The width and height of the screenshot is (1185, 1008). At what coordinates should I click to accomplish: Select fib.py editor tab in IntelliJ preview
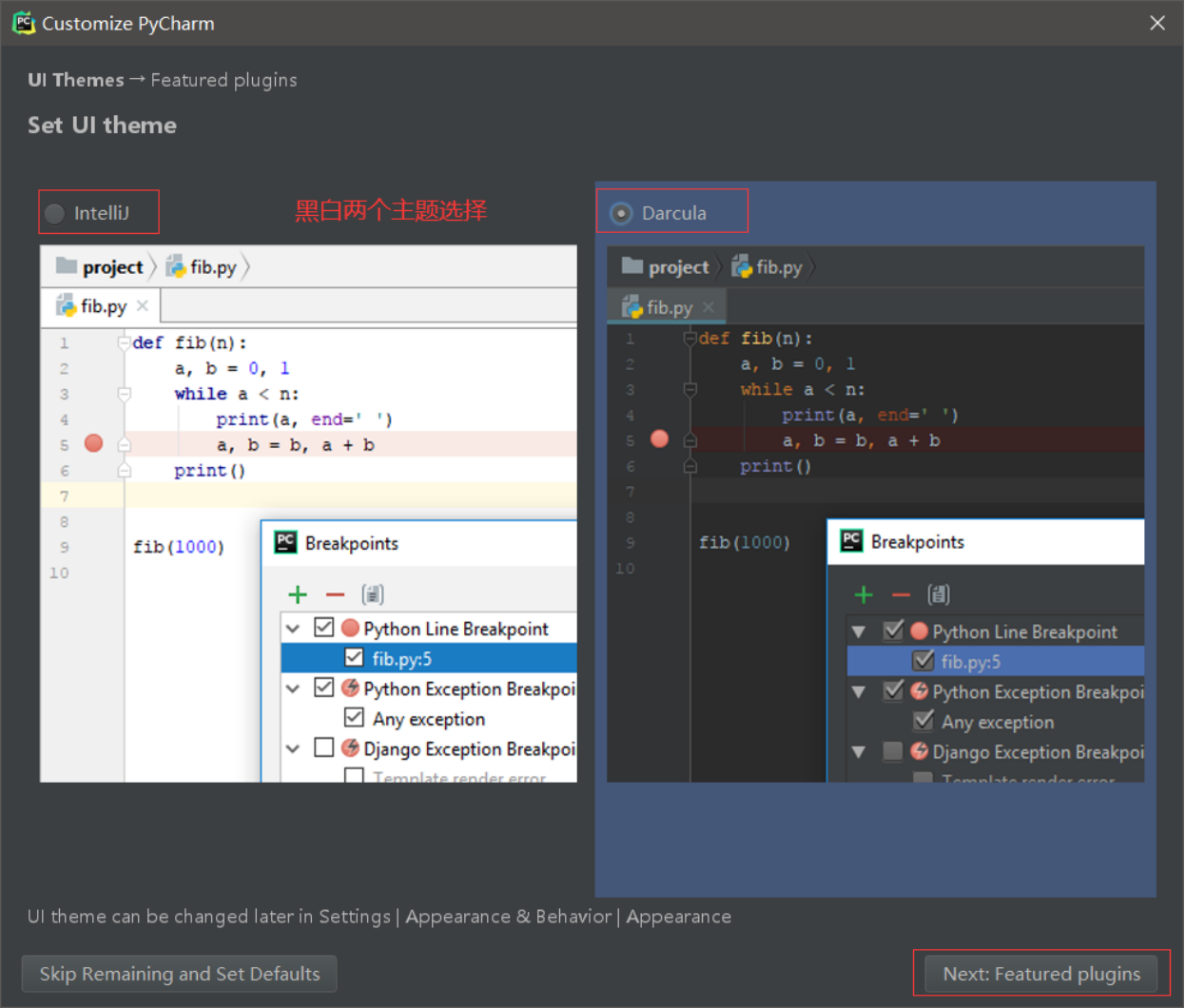tap(101, 306)
